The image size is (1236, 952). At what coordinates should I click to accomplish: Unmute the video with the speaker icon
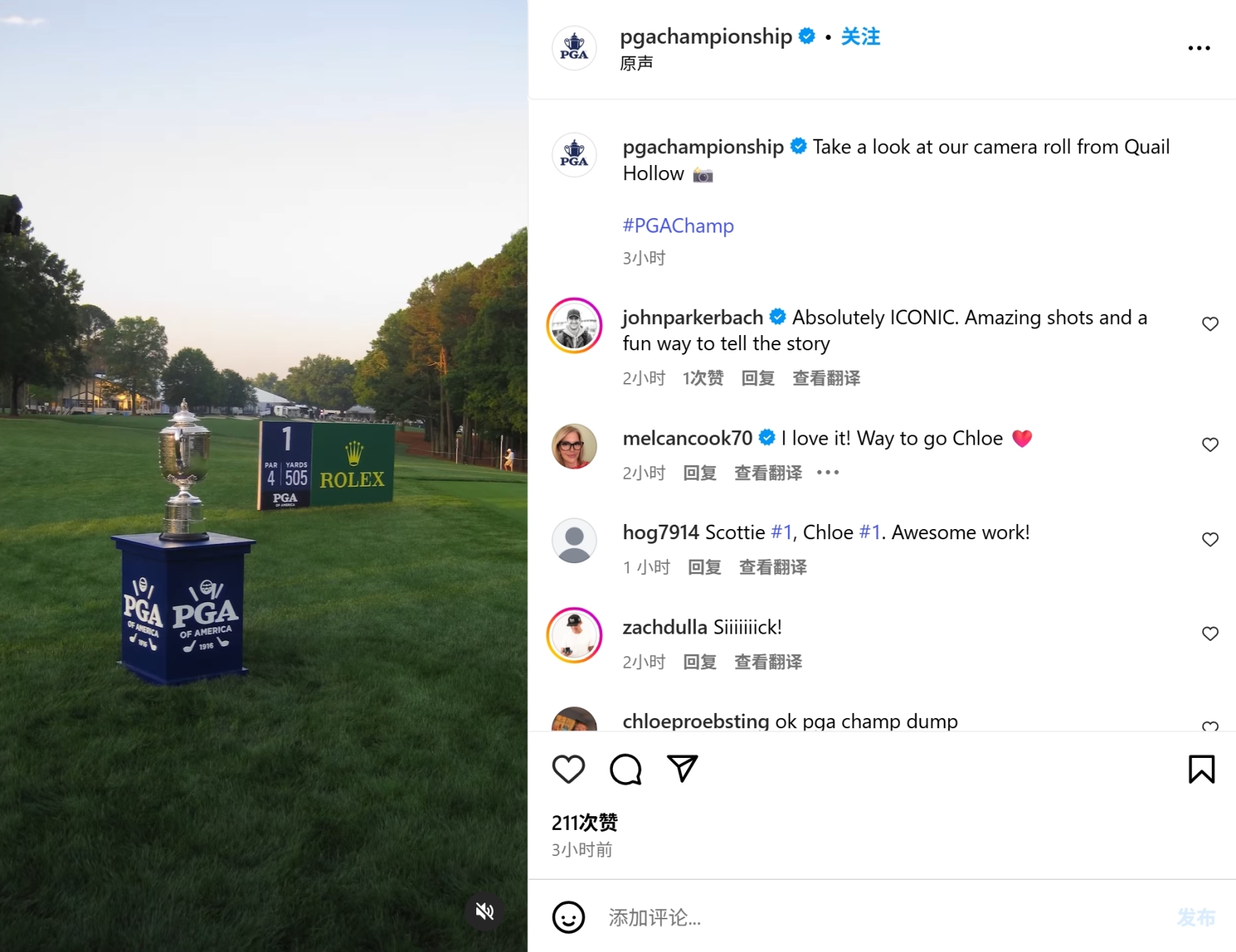coord(485,911)
